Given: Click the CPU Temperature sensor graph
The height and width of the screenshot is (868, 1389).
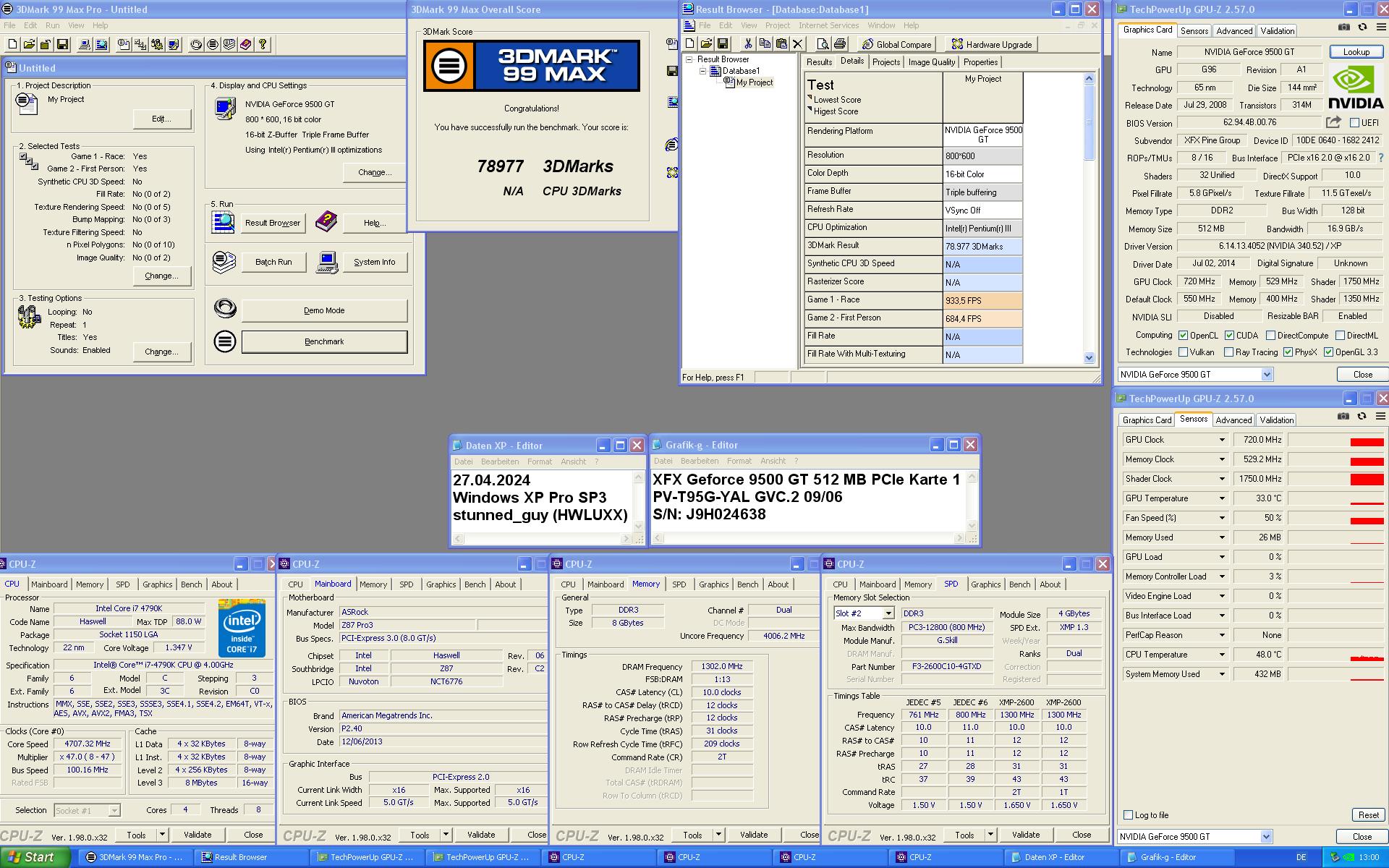Looking at the screenshot, I should [1335, 655].
